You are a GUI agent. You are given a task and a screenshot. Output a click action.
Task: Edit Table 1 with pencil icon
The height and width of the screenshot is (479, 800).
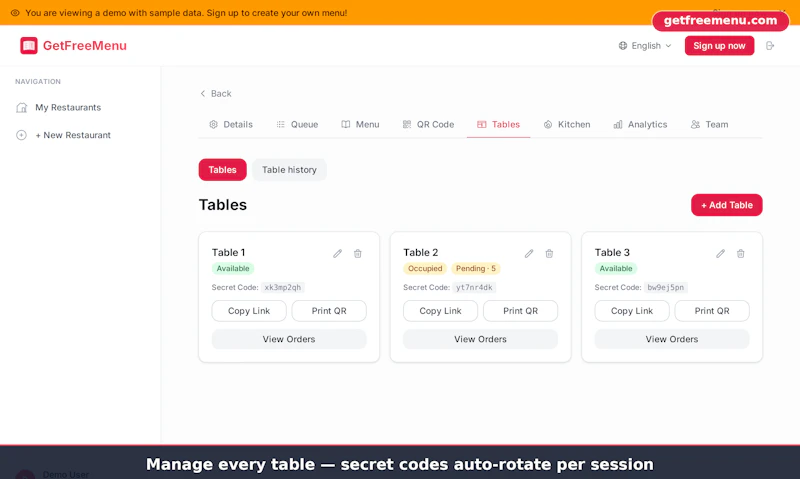coord(337,254)
